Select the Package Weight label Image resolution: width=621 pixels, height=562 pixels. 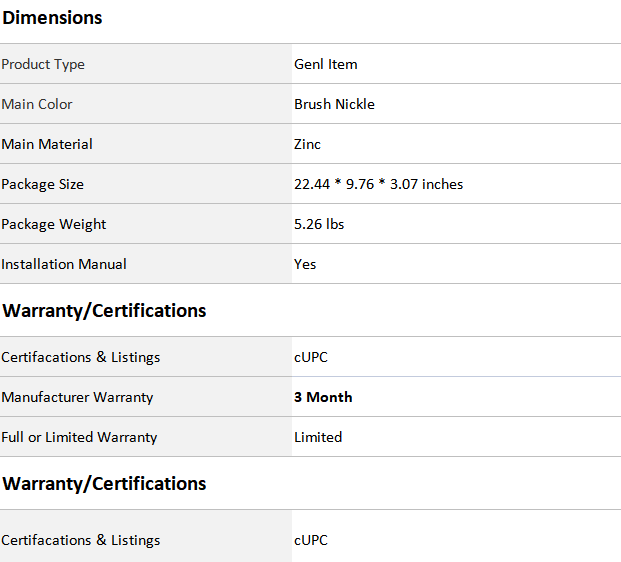[53, 224]
